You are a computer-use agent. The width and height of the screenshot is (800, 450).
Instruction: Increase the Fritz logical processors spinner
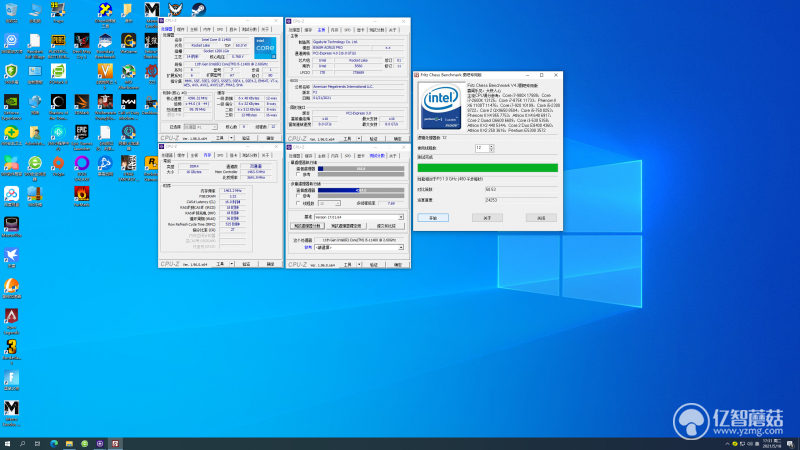point(491,146)
